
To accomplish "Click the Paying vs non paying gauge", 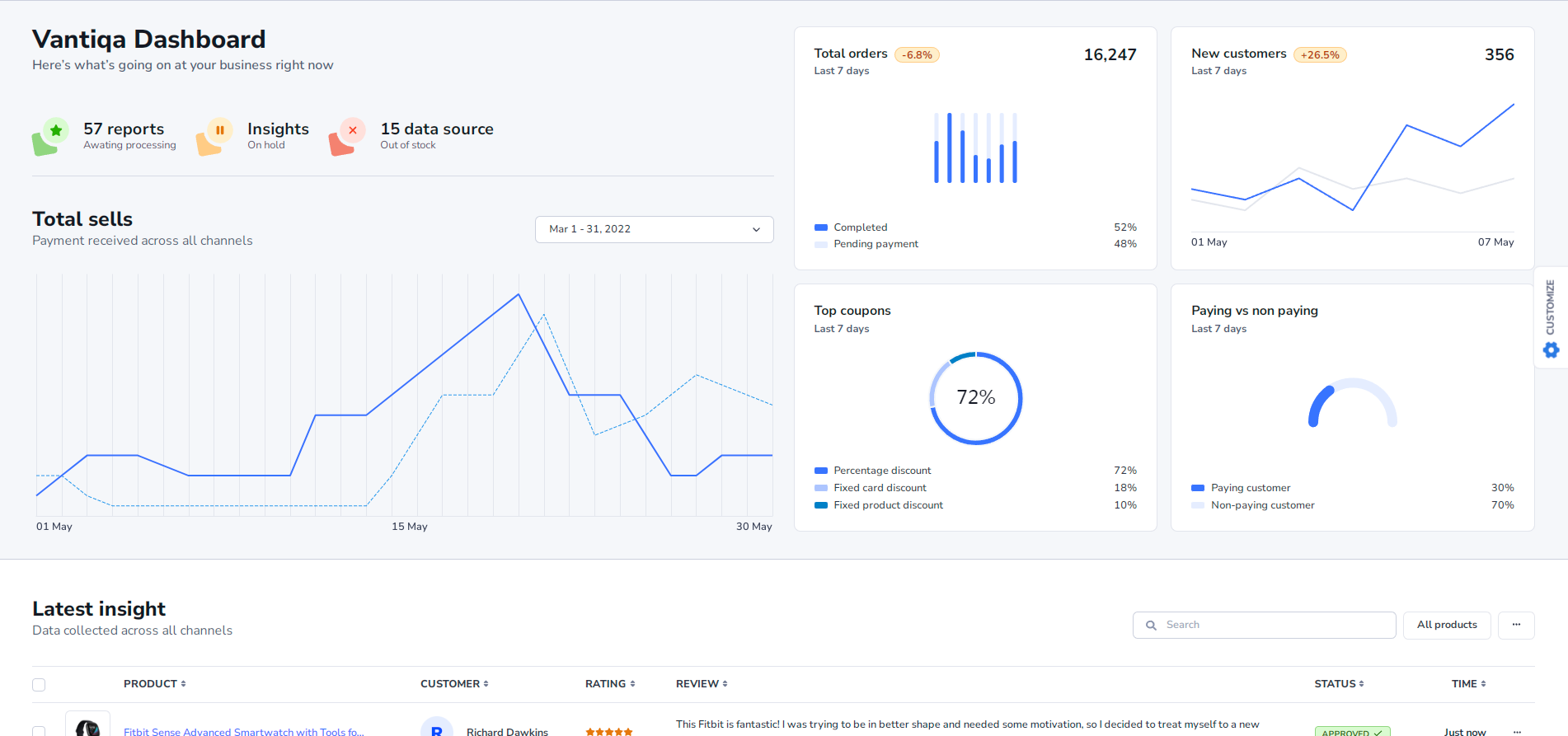I will pyautogui.click(x=1353, y=403).
